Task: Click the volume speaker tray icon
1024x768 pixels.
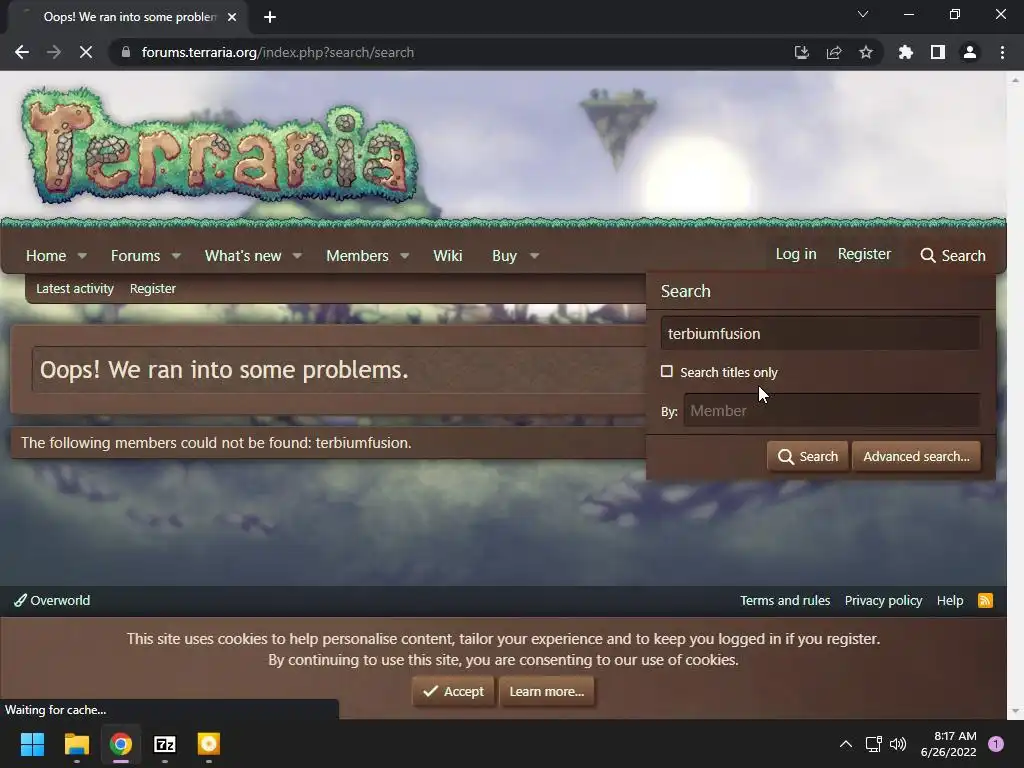Action: pyautogui.click(x=898, y=744)
